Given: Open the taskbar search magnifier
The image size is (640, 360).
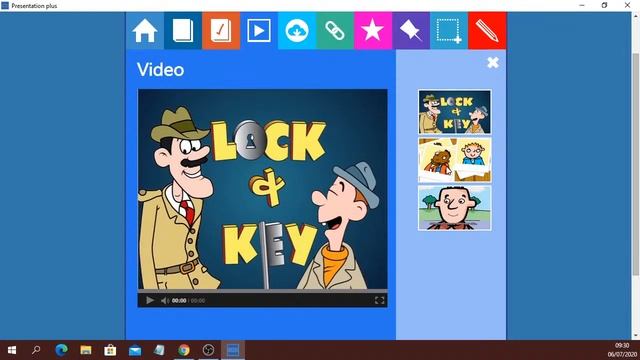Looking at the screenshot, I should [36, 350].
